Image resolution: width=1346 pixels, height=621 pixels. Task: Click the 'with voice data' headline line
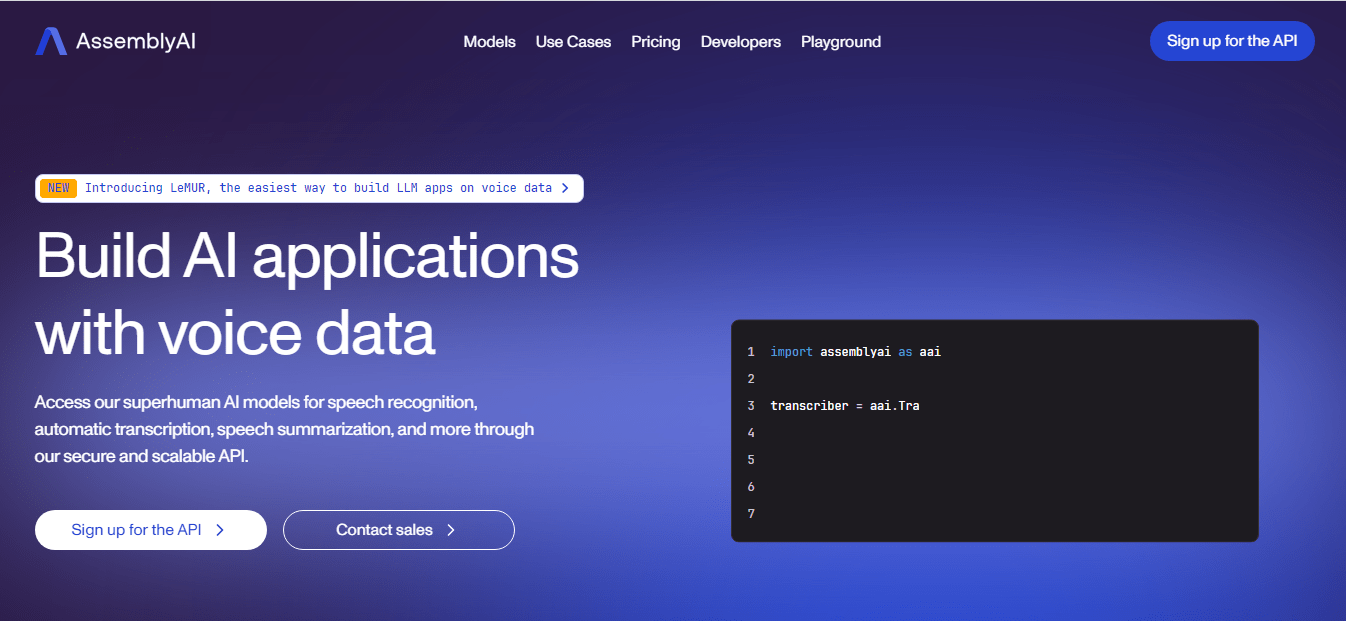coord(236,334)
